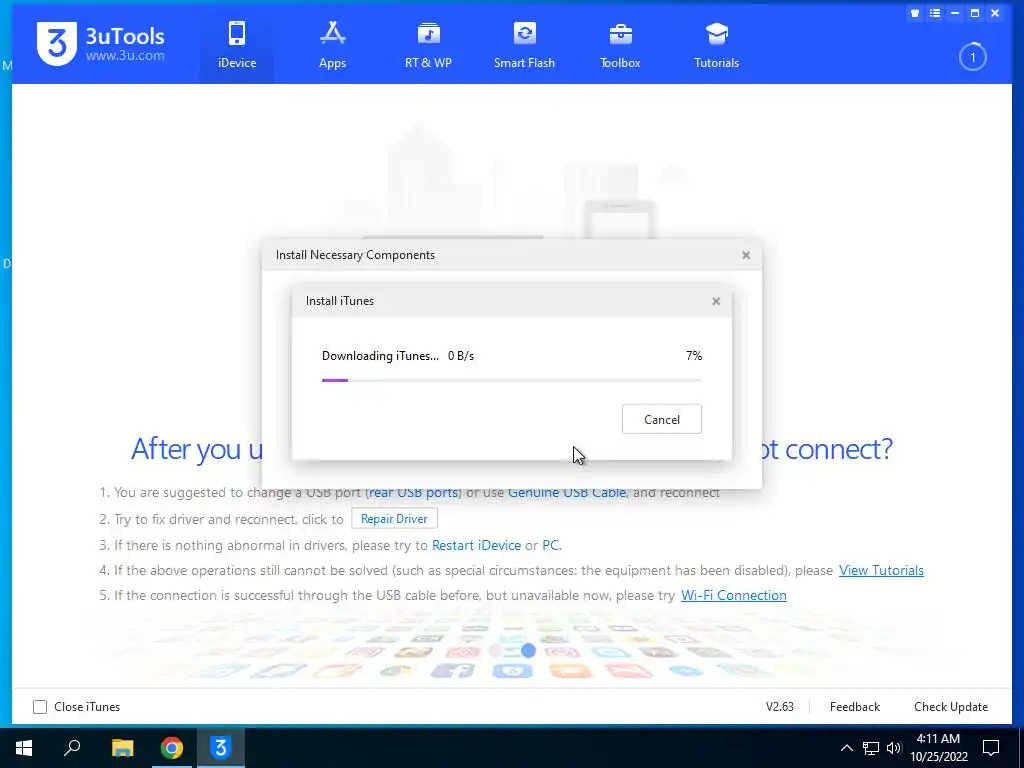The height and width of the screenshot is (768, 1024).
Task: Click the V2.63 version label
Action: click(x=779, y=707)
